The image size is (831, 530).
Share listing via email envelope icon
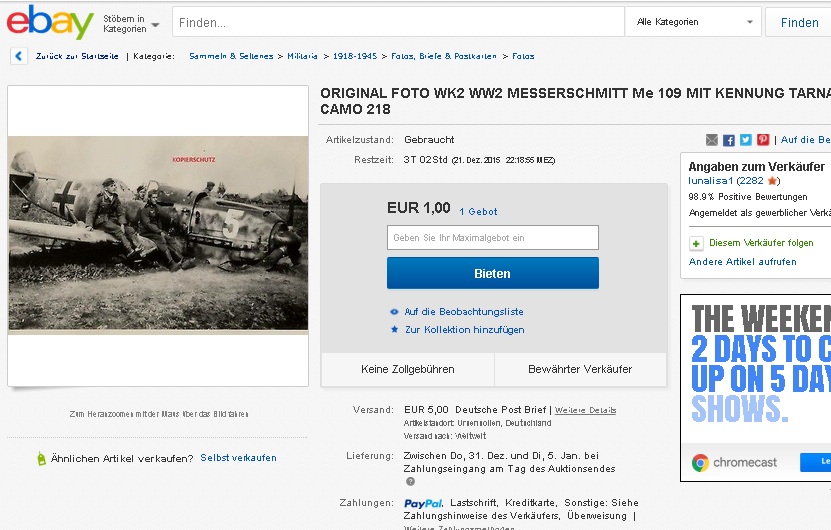pos(712,140)
